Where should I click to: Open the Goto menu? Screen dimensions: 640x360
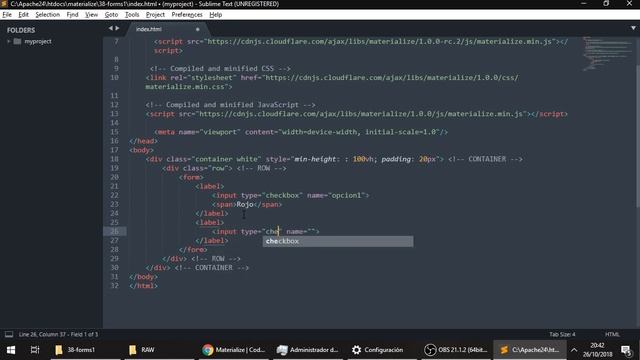tap(111, 15)
